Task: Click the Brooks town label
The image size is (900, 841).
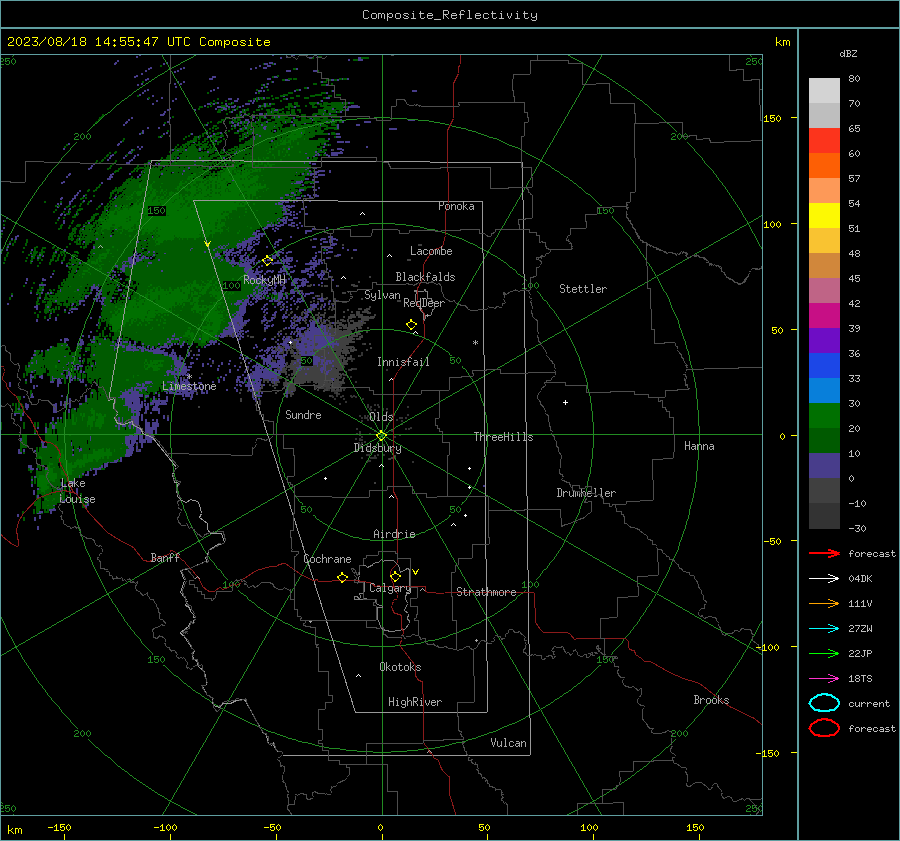Action: [711, 700]
